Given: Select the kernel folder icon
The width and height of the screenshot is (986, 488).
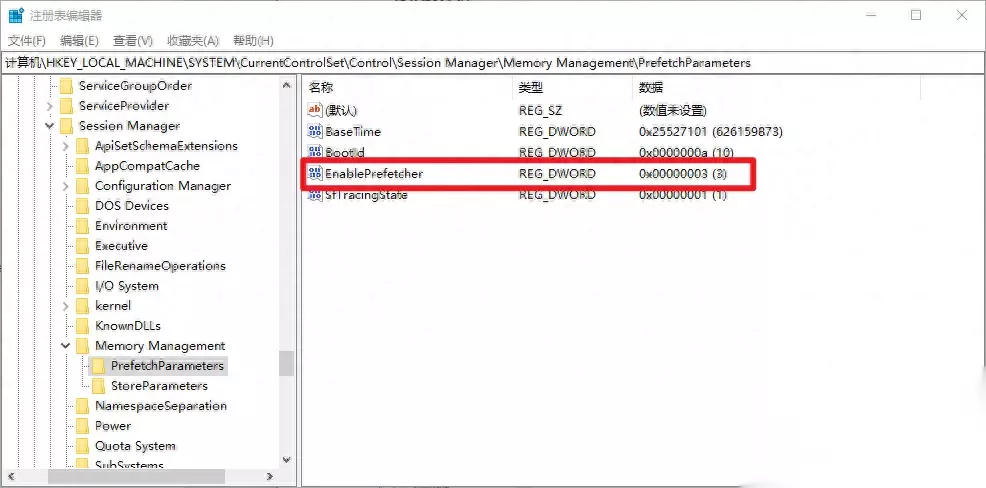Looking at the screenshot, I should [82, 306].
